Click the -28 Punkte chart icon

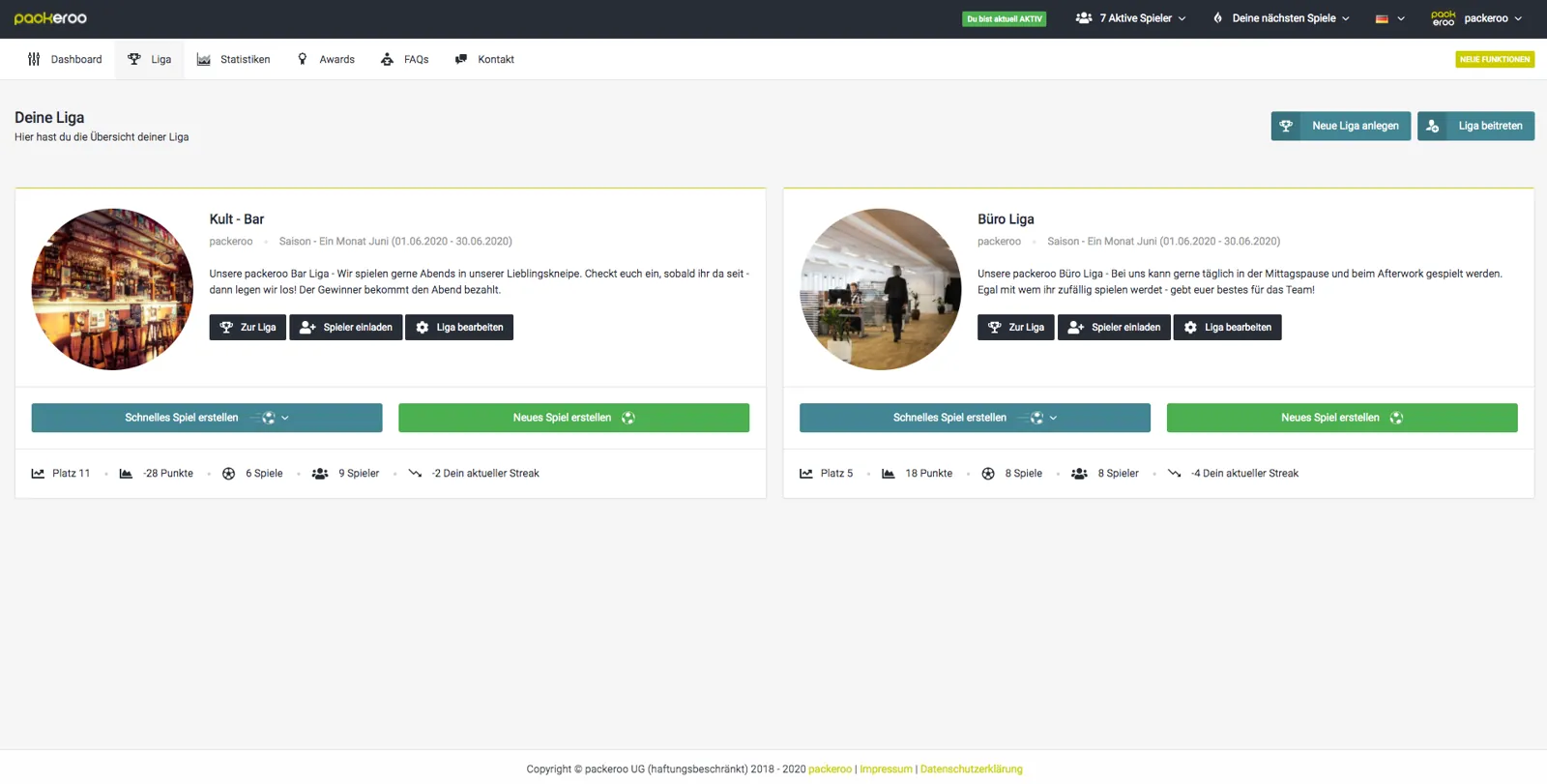click(x=126, y=474)
